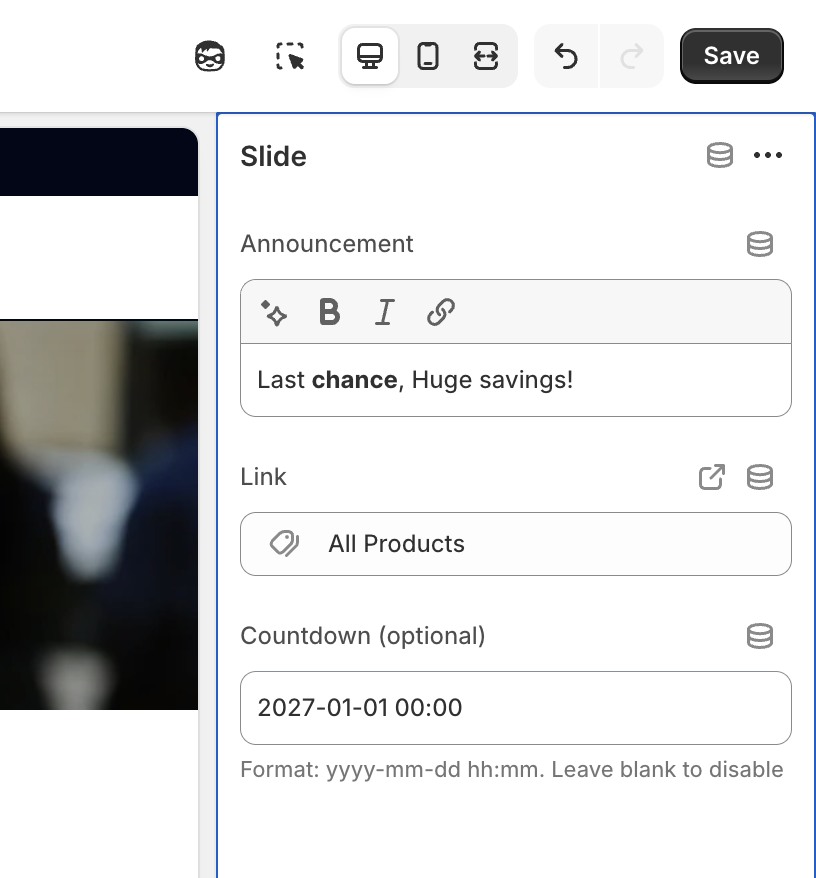
Task: Activate the inspector selection tool
Action: coord(290,56)
